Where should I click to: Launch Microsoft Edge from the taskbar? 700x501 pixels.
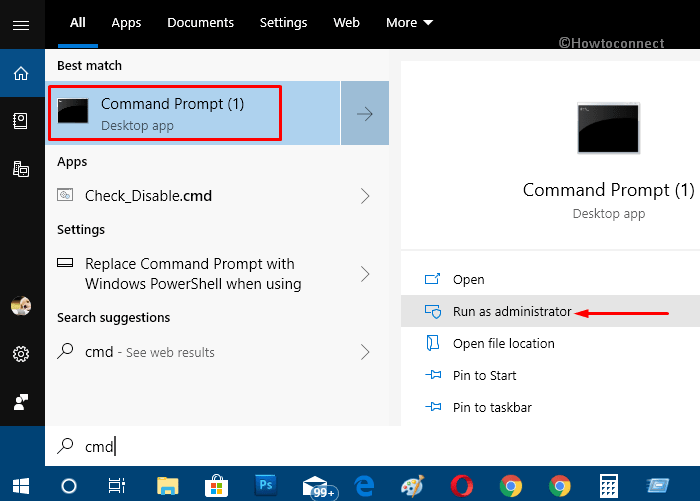pos(364,486)
